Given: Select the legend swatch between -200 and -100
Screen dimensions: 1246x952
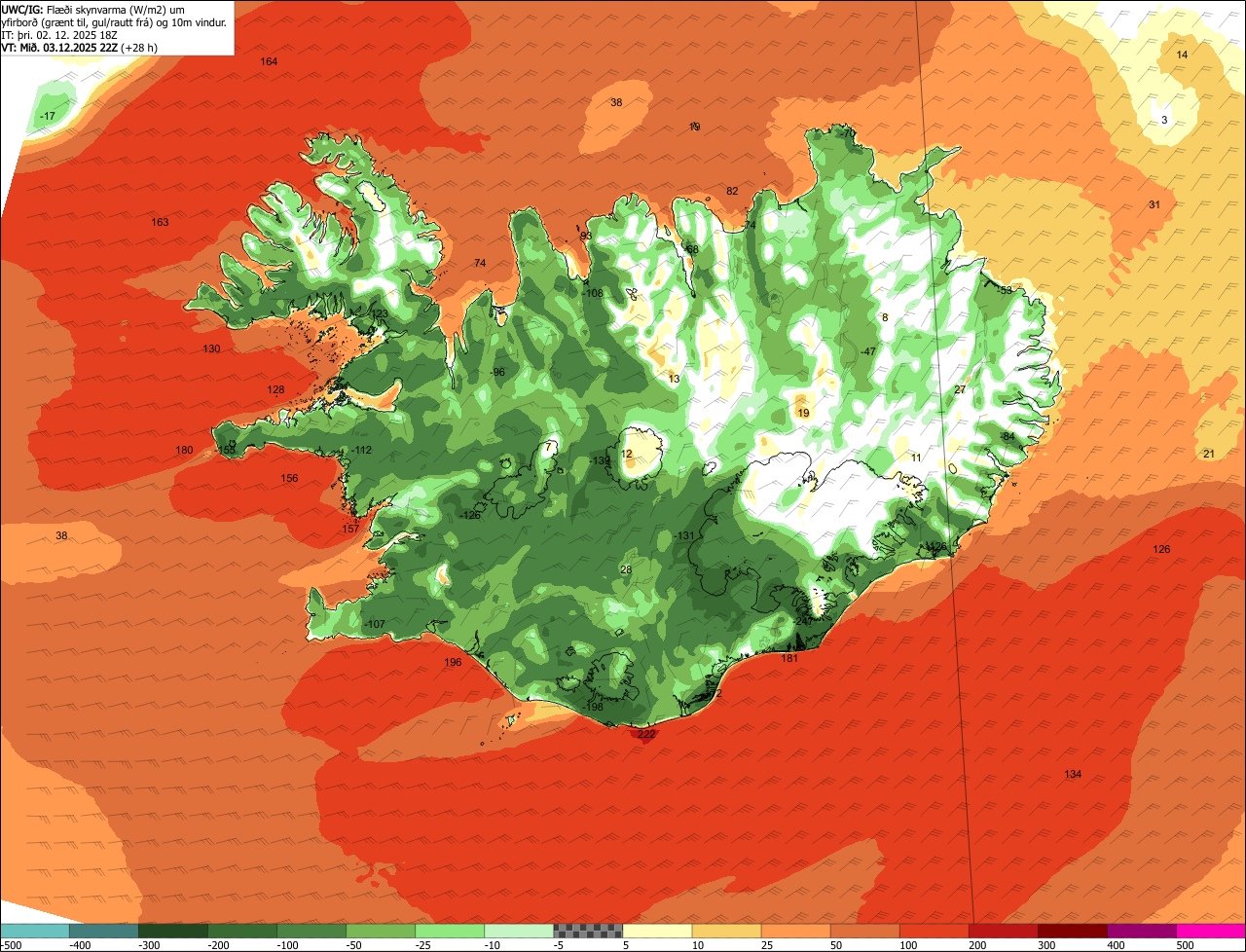Looking at the screenshot, I should click(242, 932).
